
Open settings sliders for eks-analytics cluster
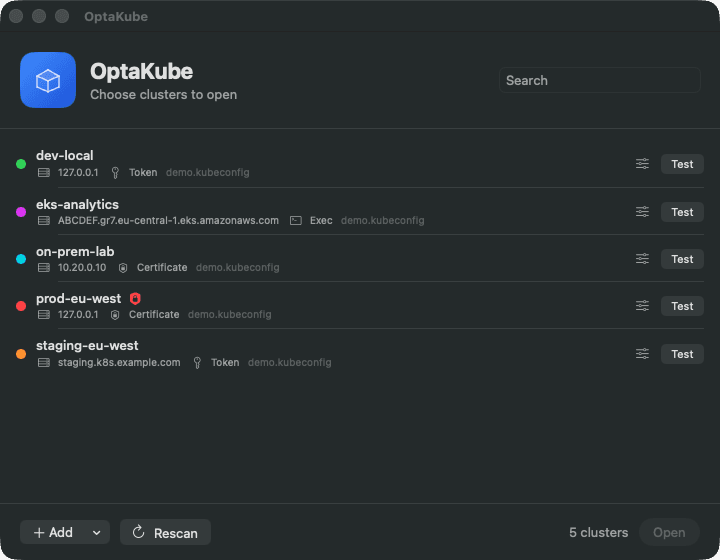(x=642, y=212)
